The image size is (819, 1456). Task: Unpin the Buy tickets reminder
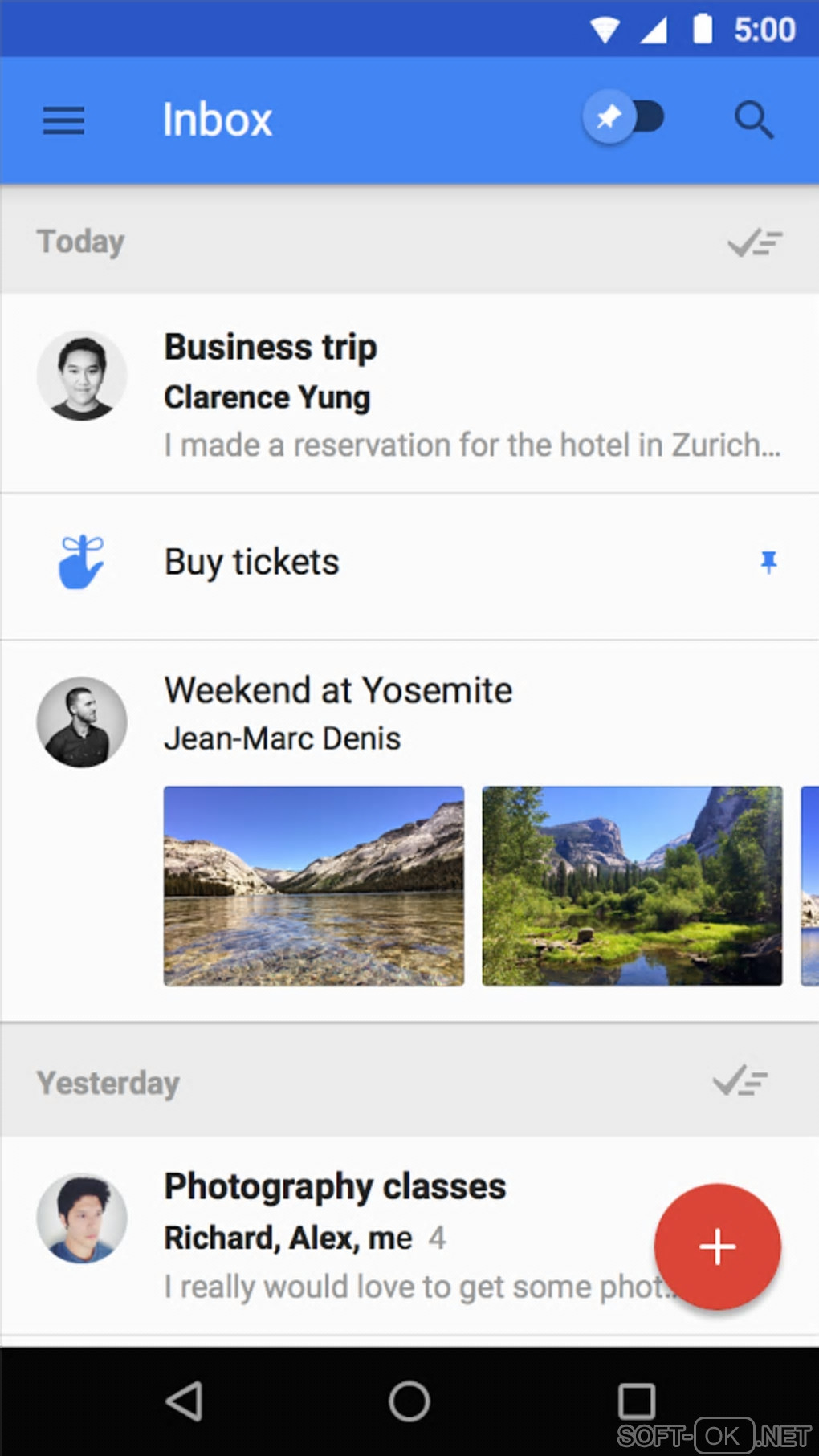point(768,562)
